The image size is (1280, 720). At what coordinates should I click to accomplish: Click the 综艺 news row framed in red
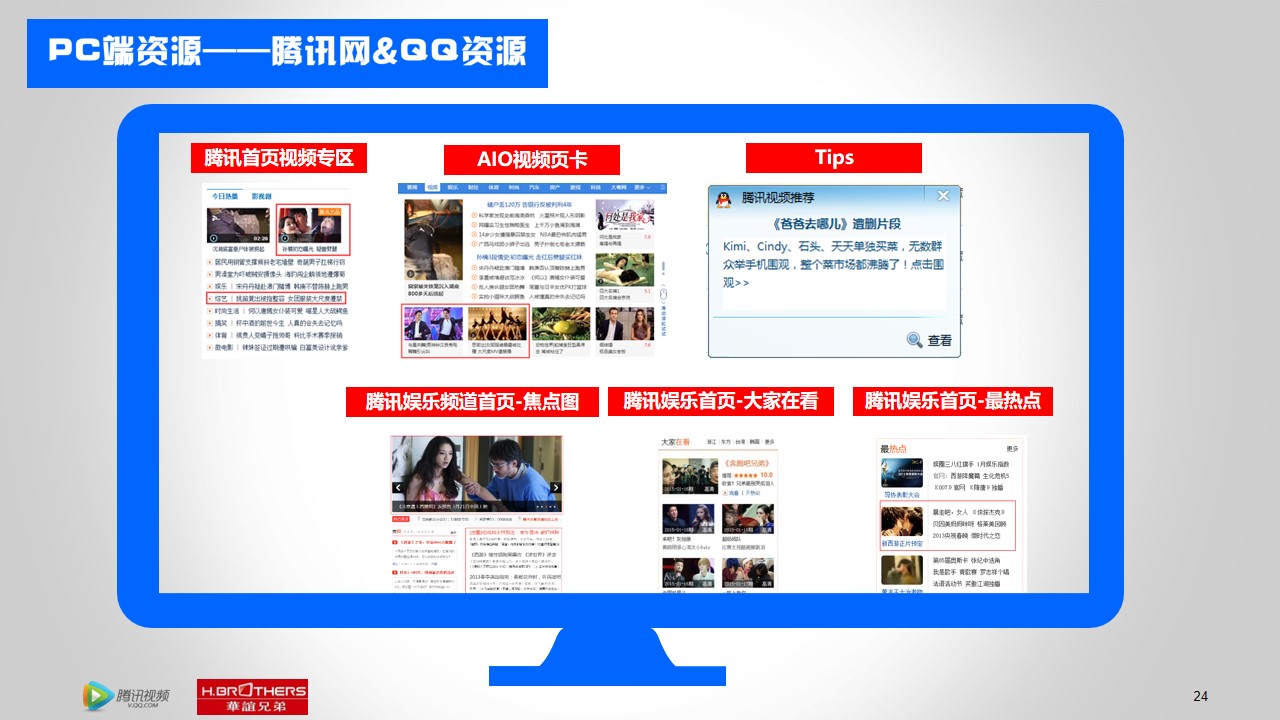[x=276, y=298]
